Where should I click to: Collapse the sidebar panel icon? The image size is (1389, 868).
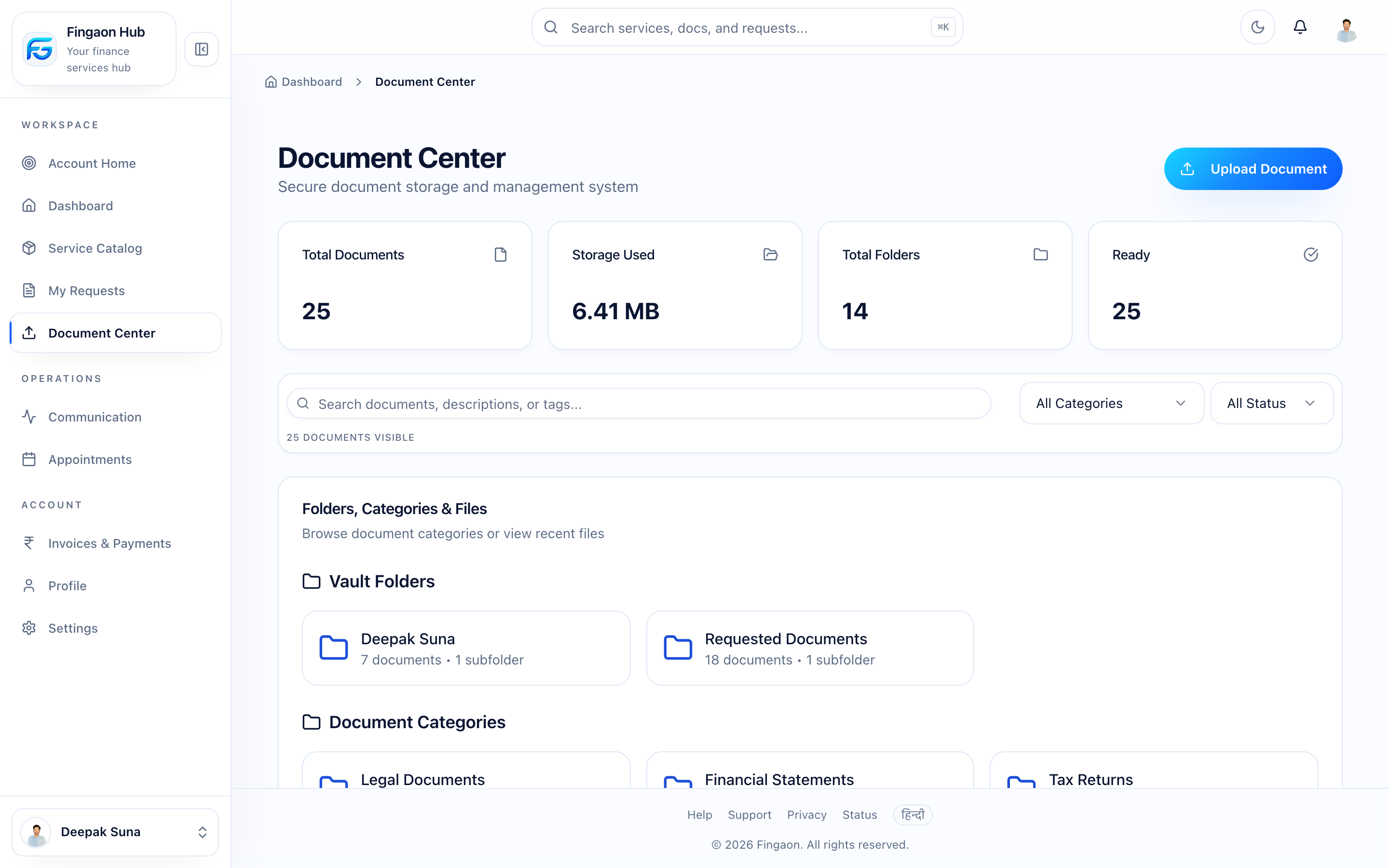tap(202, 49)
